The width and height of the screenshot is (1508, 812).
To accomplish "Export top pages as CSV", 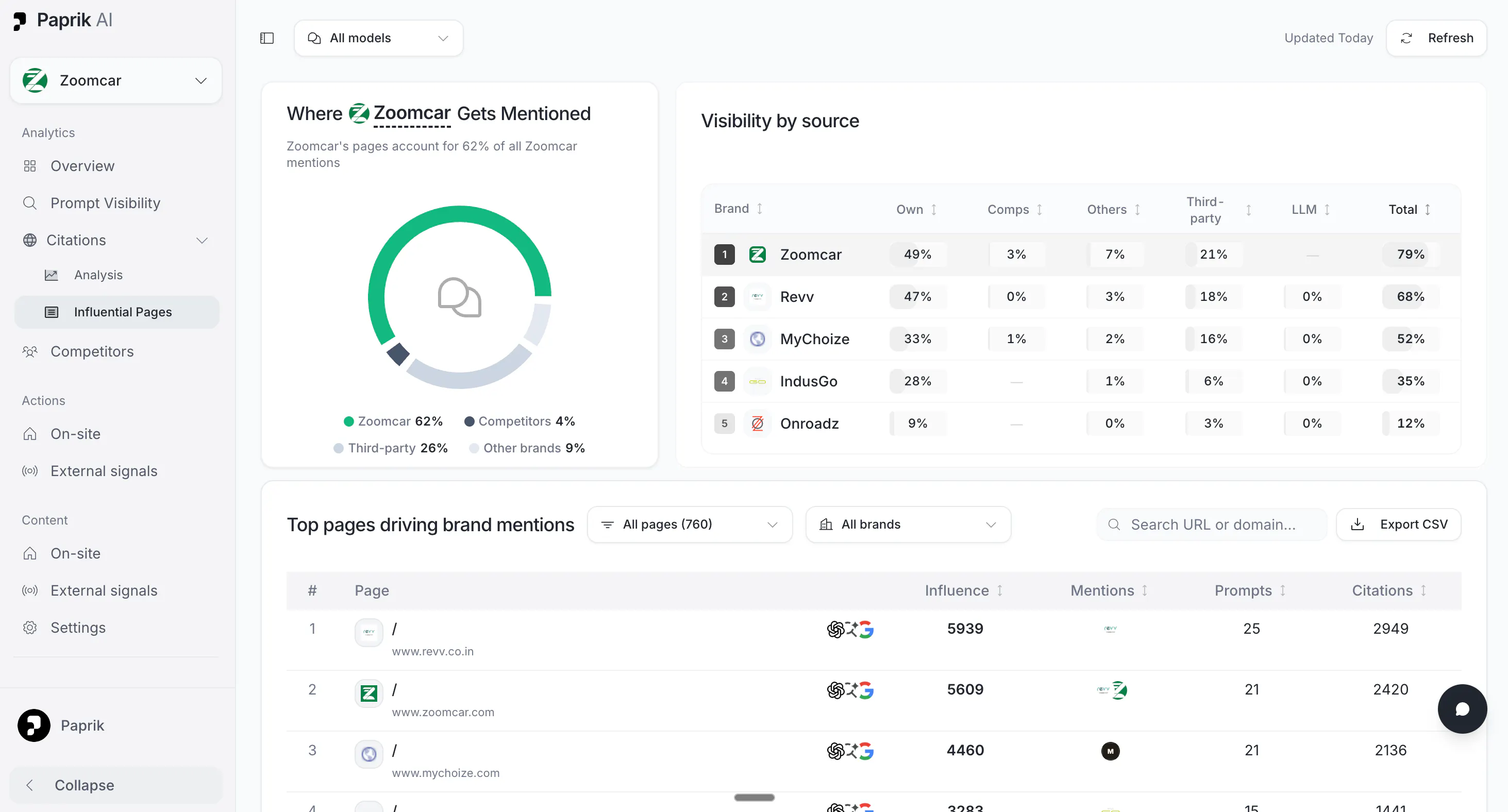I will [1399, 525].
